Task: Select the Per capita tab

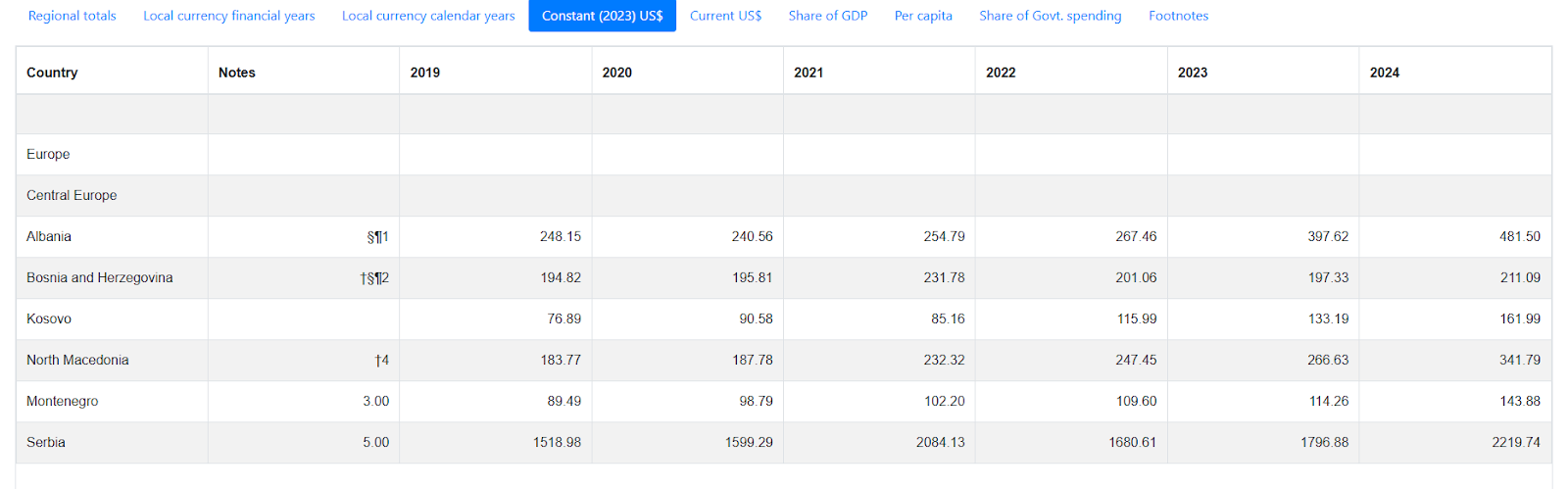Action: (923, 16)
